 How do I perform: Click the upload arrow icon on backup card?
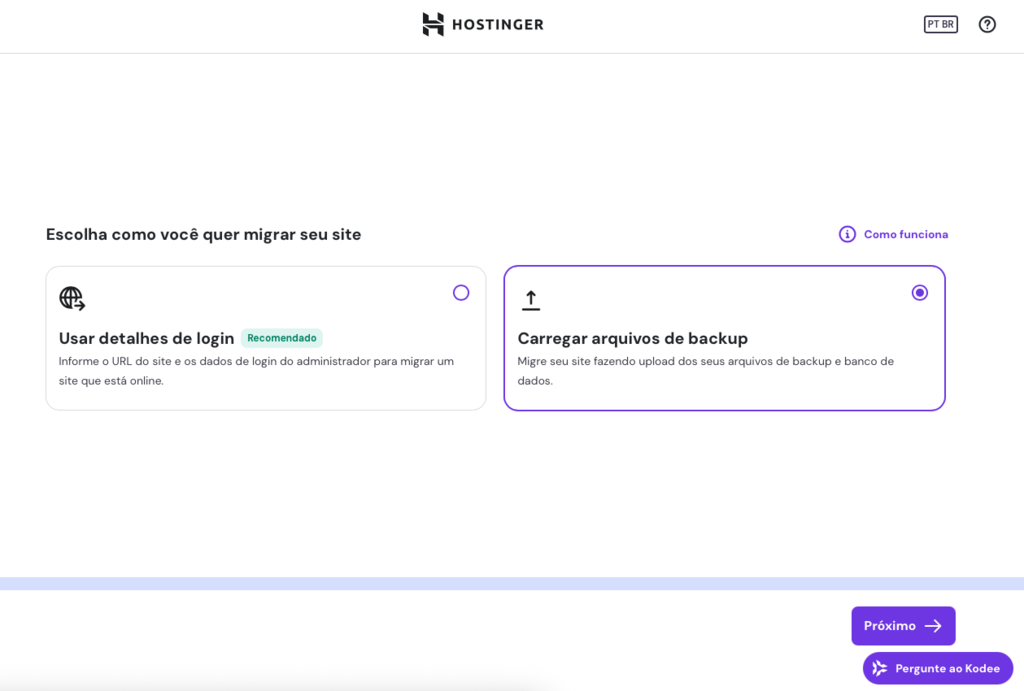(x=530, y=298)
